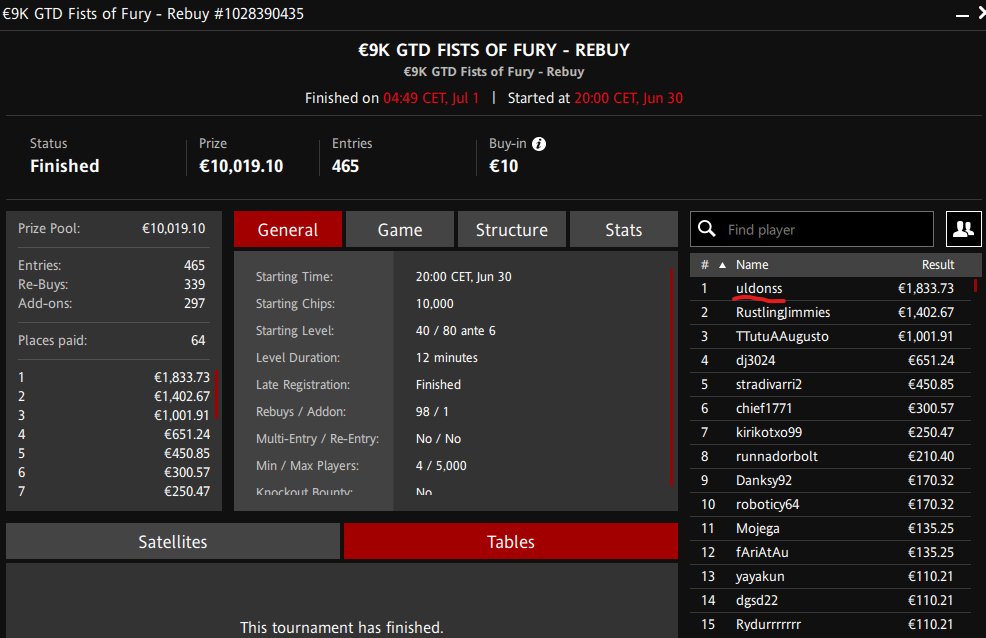Image resolution: width=986 pixels, height=638 pixels.
Task: Click the Late Registration Finished value
Action: (x=438, y=385)
